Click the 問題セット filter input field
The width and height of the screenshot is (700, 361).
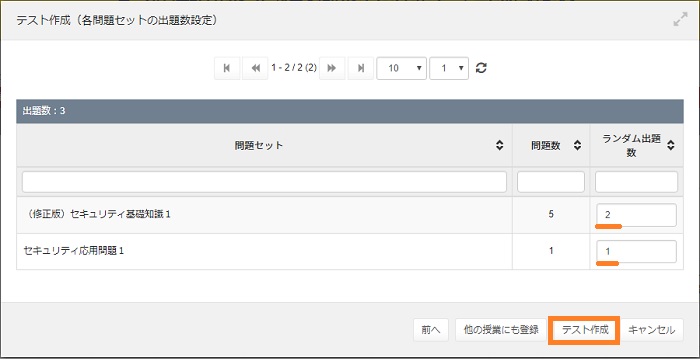[264, 182]
